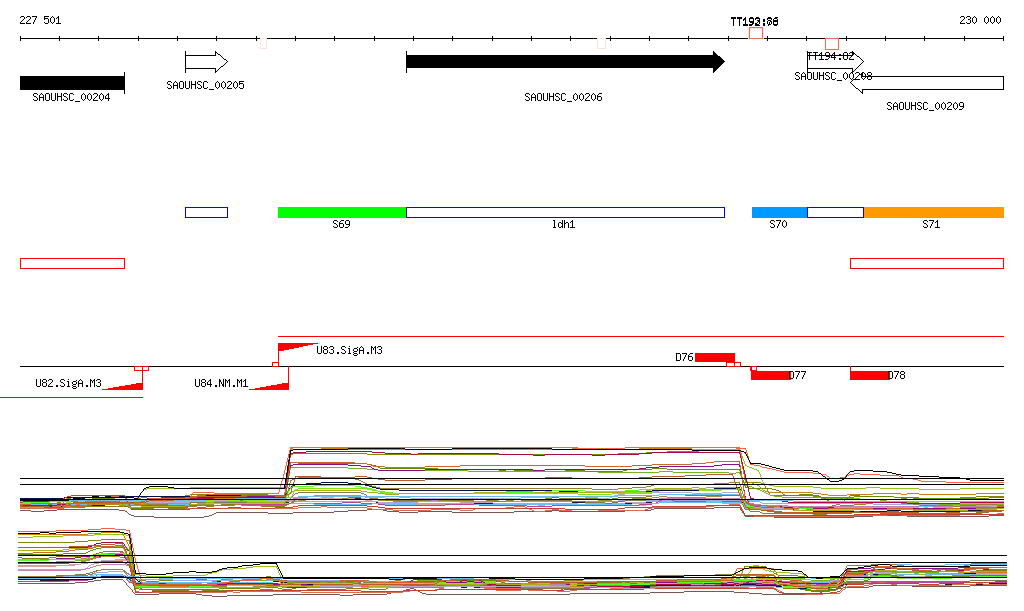
Task: Select the blue S70 segment
Action: click(779, 212)
